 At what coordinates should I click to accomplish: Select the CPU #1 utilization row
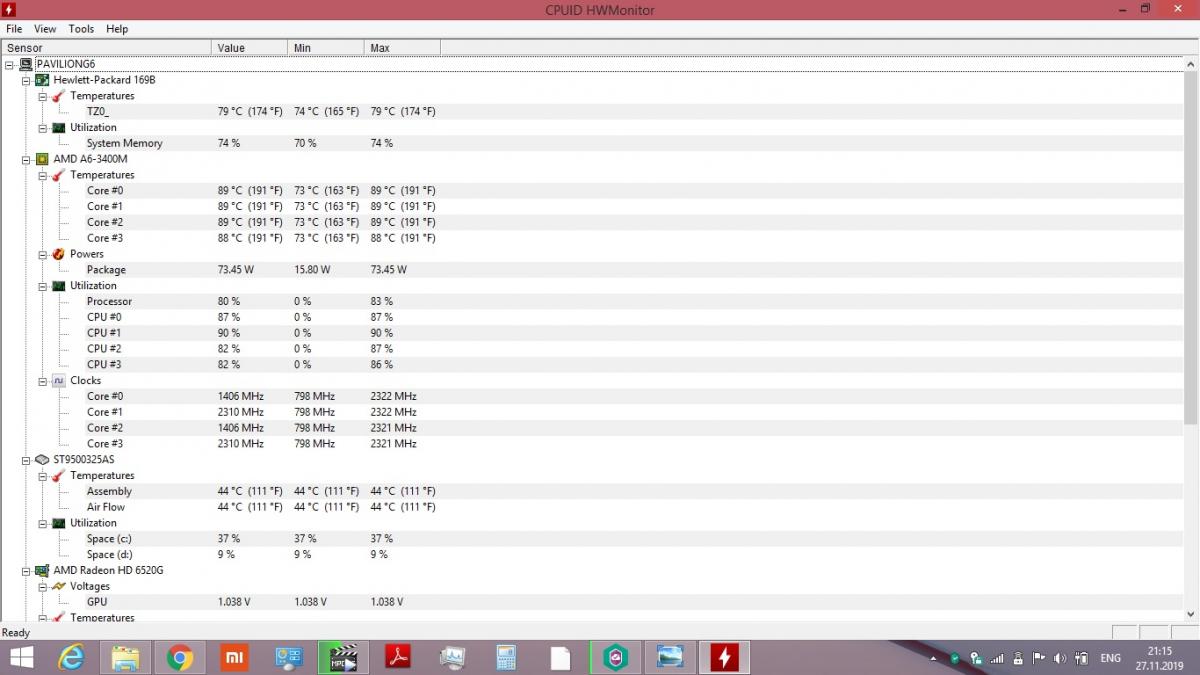click(x=590, y=333)
